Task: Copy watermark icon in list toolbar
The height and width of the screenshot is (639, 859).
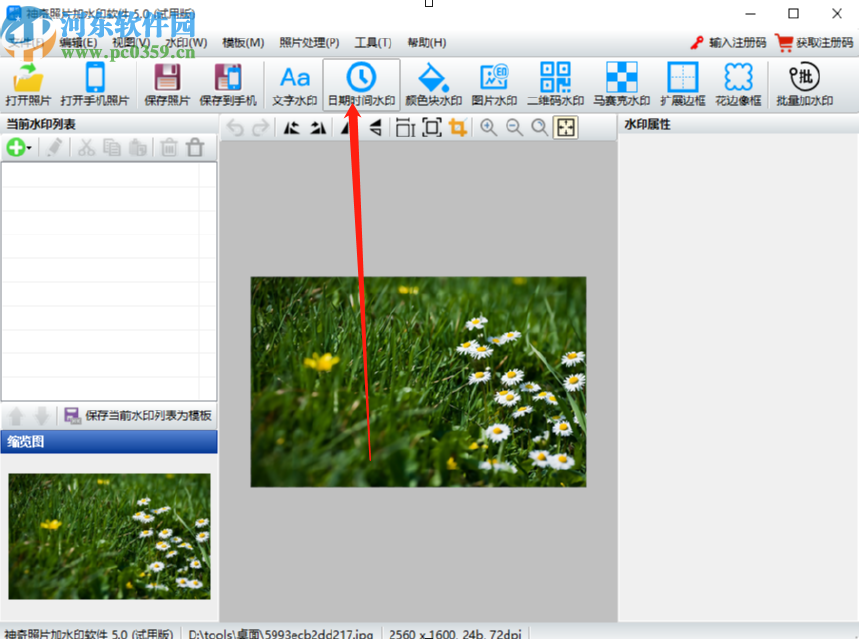Action: click(x=112, y=147)
